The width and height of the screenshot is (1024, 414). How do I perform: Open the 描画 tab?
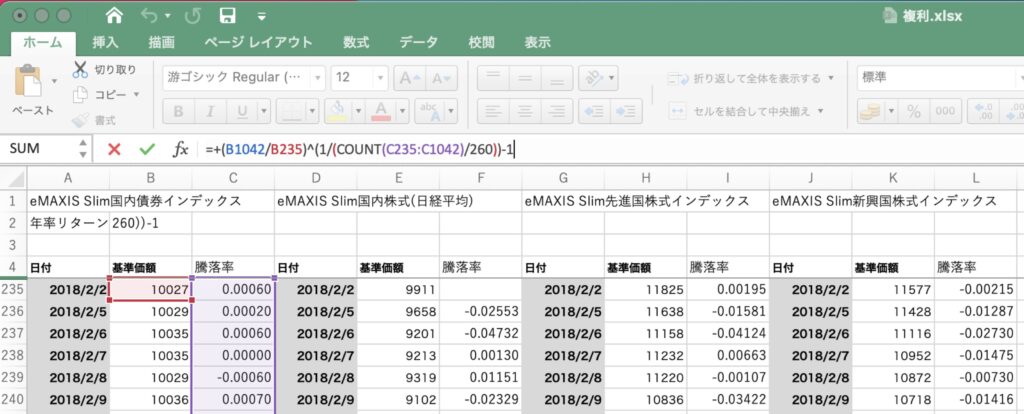pos(161,42)
